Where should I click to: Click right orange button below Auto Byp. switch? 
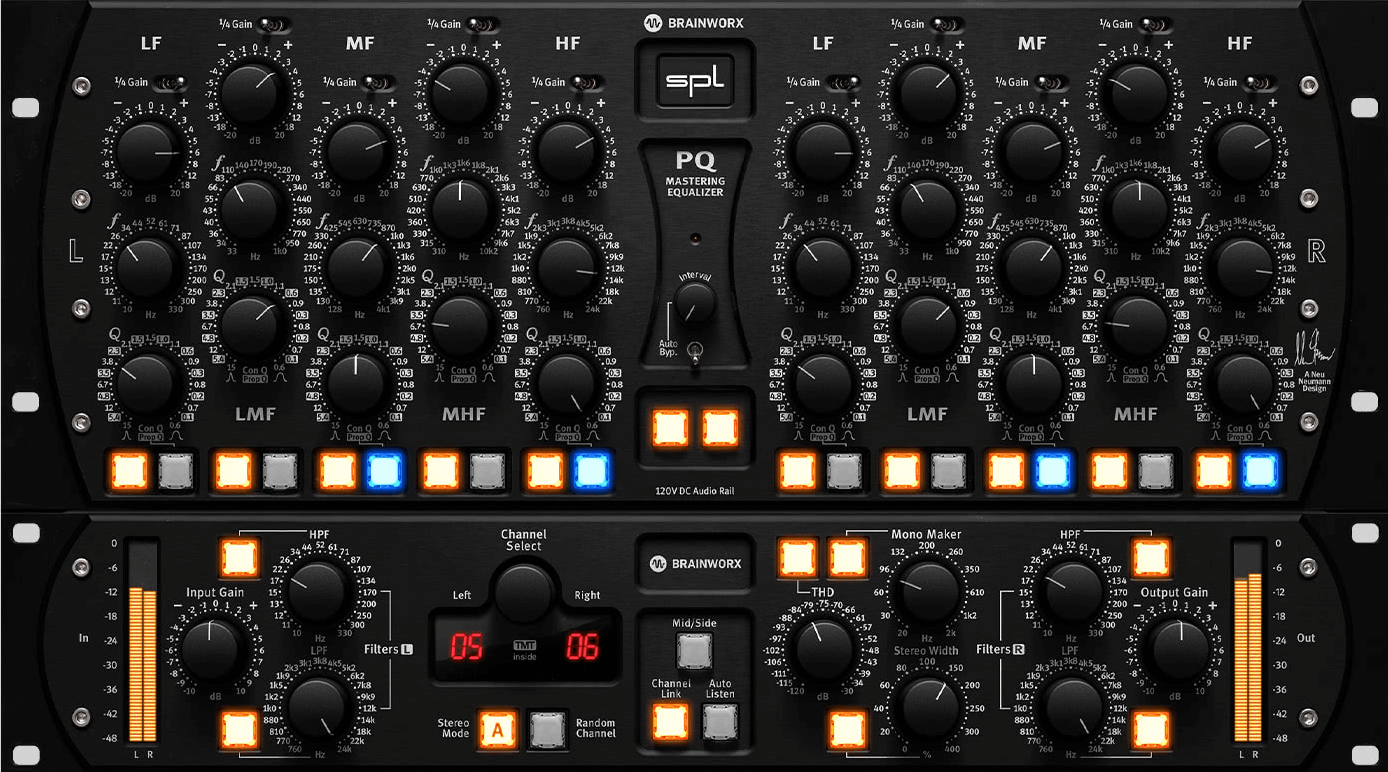click(719, 427)
